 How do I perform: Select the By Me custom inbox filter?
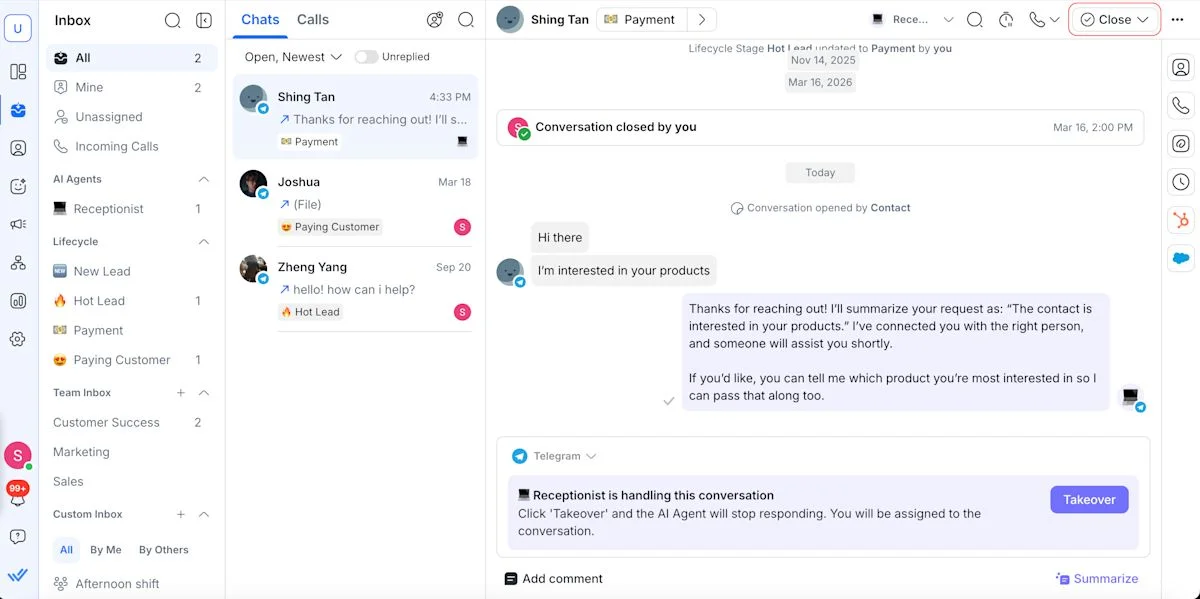106,550
